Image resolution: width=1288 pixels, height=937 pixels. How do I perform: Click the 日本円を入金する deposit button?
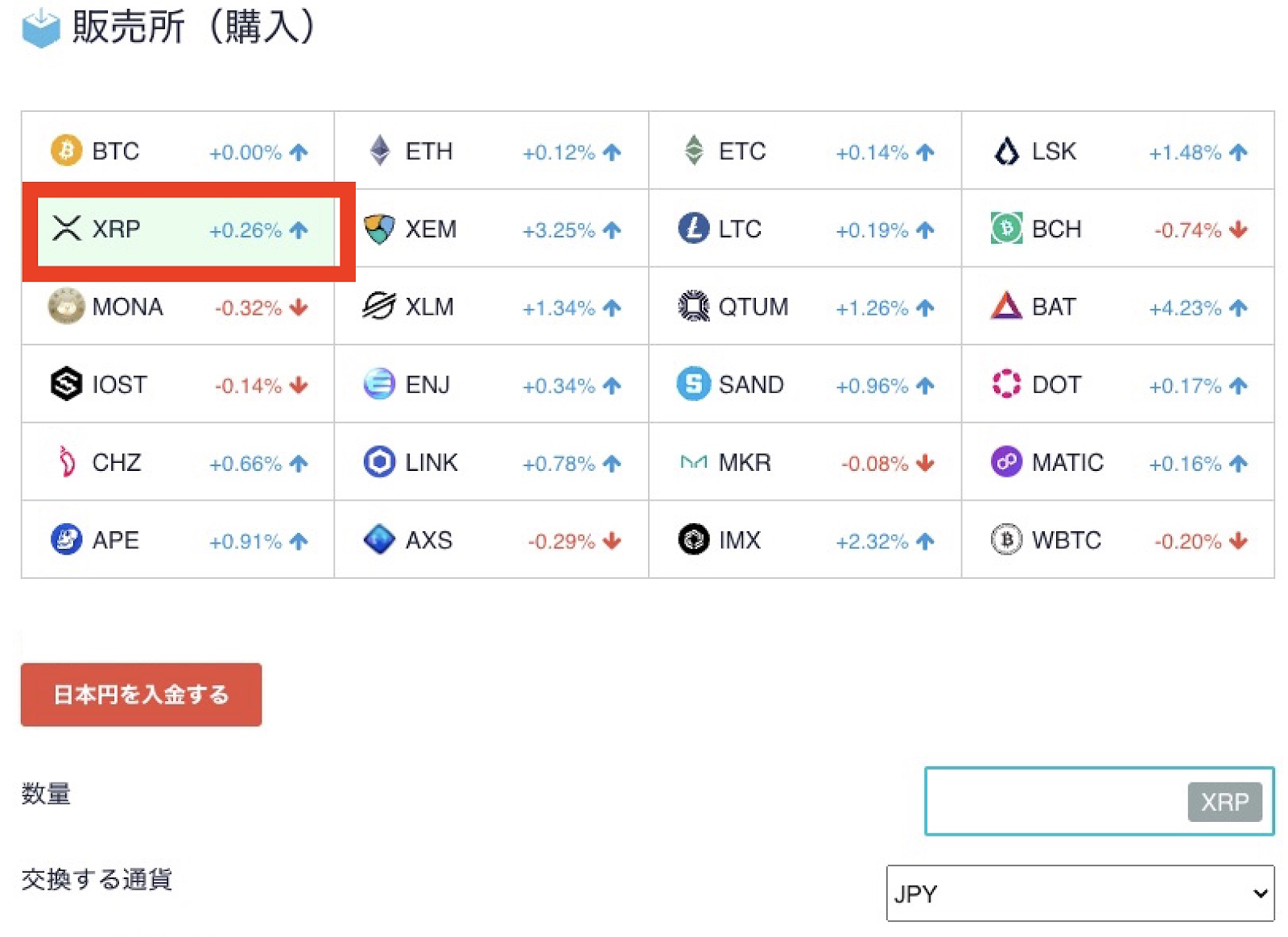141,695
